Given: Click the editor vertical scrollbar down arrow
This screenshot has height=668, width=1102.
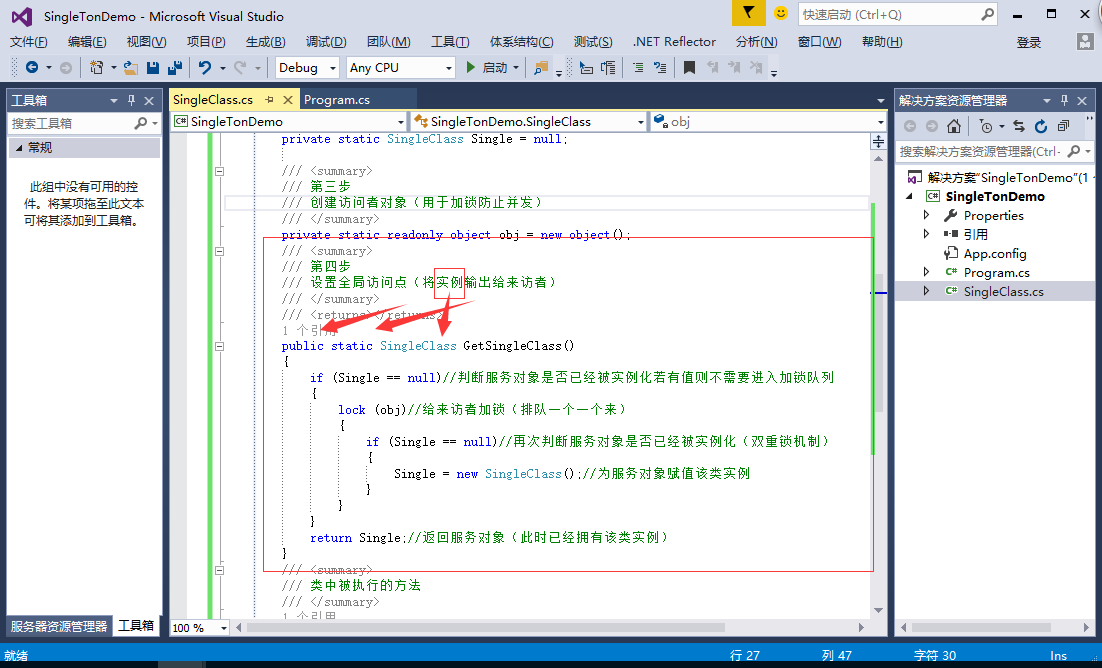Looking at the screenshot, I should (879, 610).
